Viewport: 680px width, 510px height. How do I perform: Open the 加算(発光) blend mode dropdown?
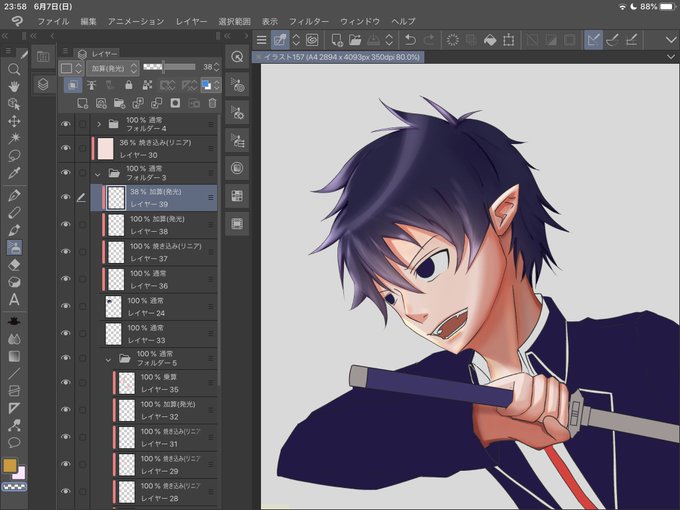coord(112,68)
